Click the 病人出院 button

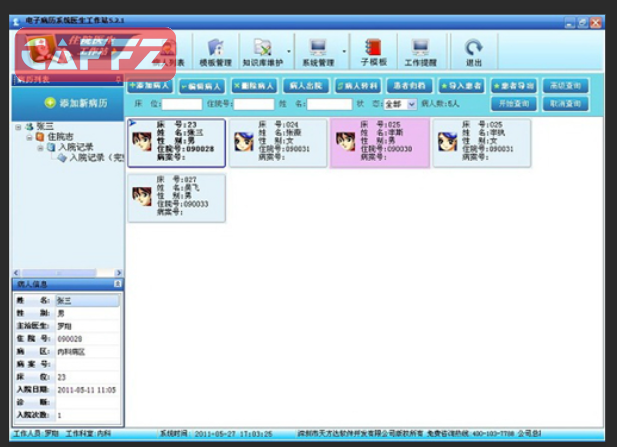(305, 86)
